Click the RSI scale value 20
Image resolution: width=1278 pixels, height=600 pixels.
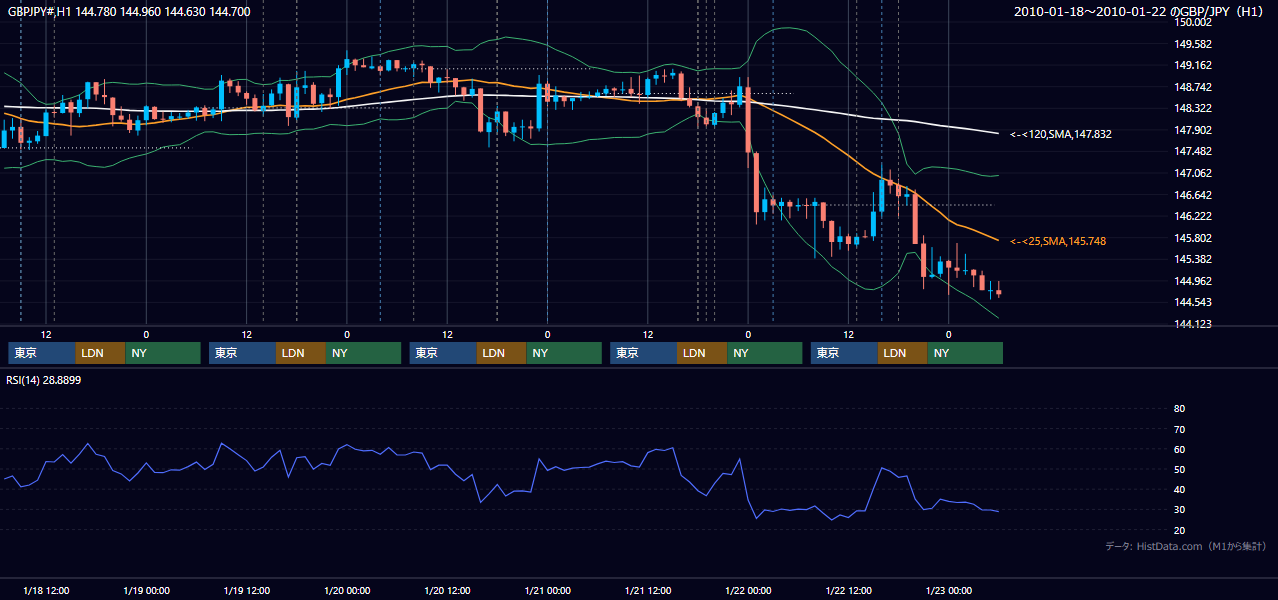click(1179, 530)
